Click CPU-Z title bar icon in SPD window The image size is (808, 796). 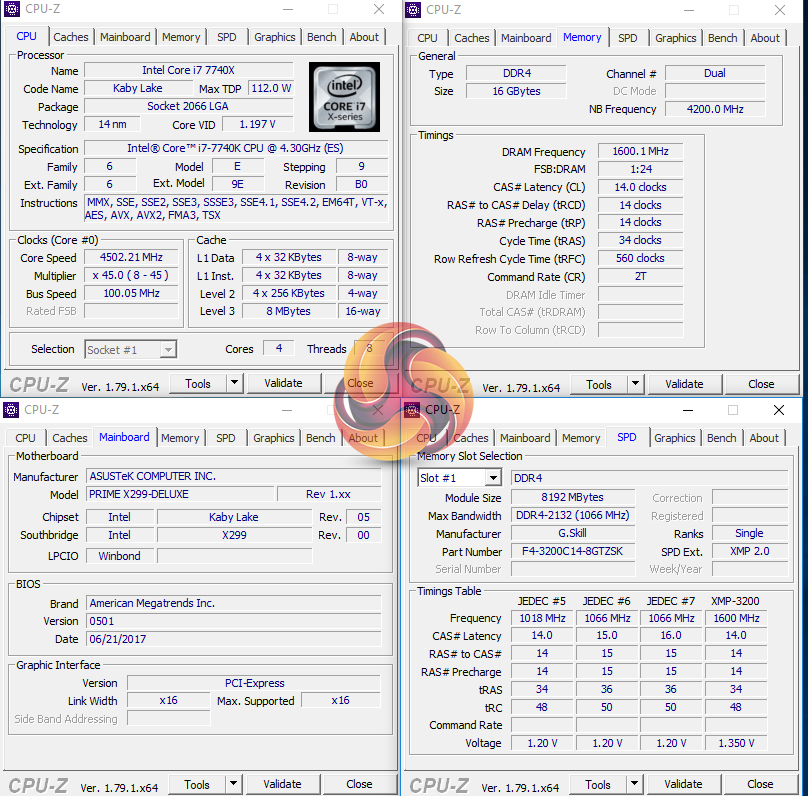click(x=413, y=410)
